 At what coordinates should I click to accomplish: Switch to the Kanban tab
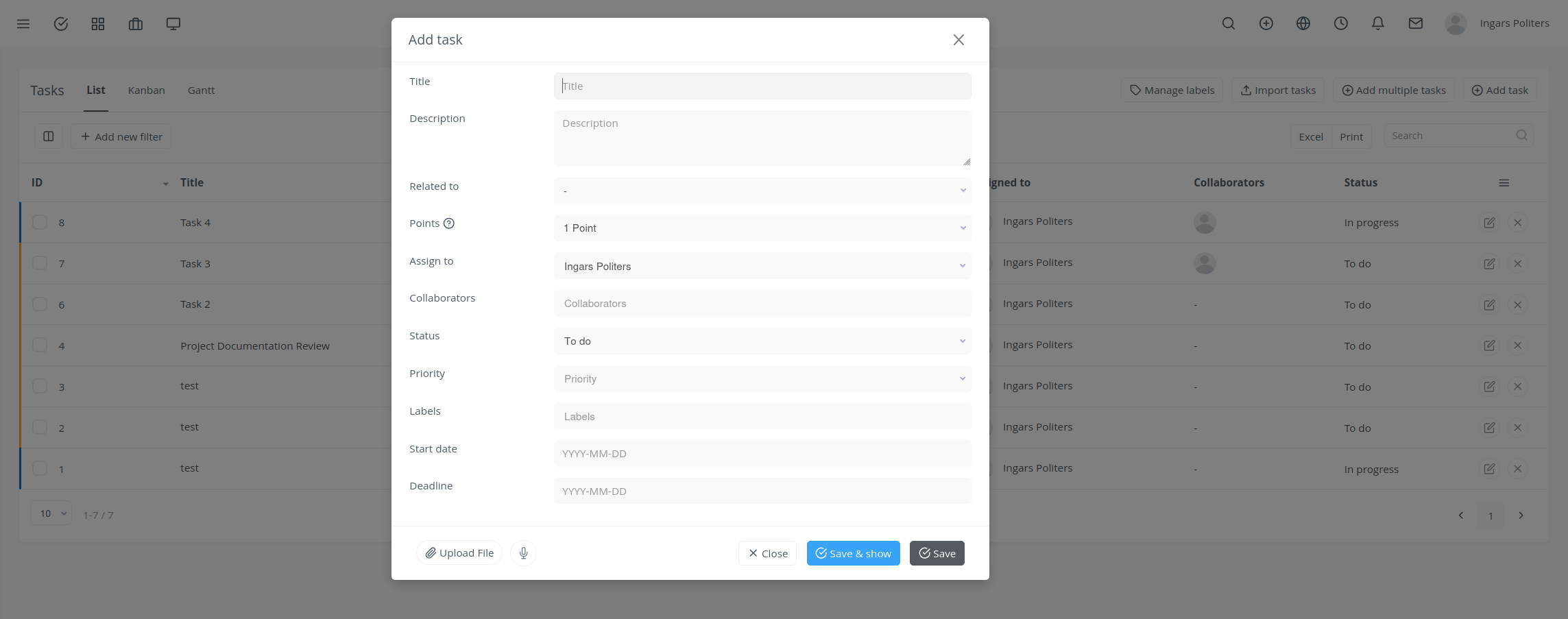click(x=146, y=90)
